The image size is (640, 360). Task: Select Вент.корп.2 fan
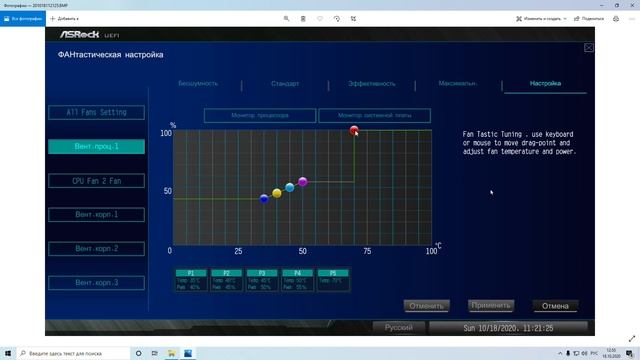coord(96,249)
